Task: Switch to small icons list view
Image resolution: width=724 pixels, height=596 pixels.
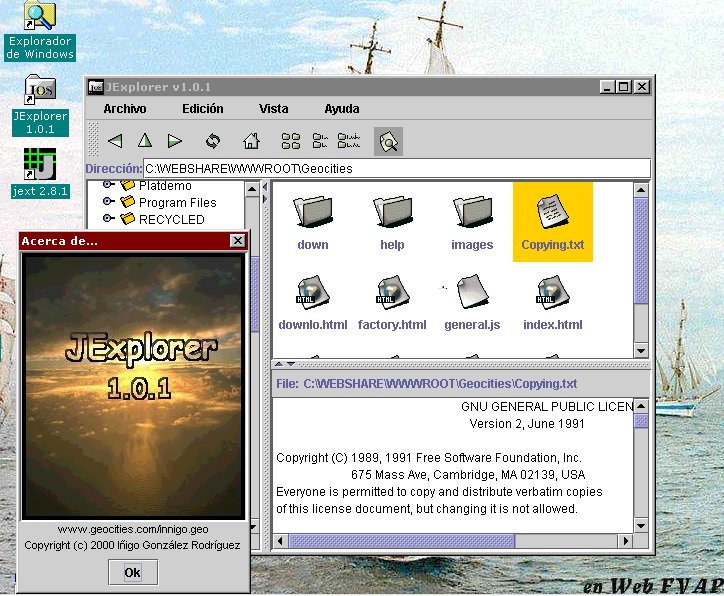Action: 320,141
